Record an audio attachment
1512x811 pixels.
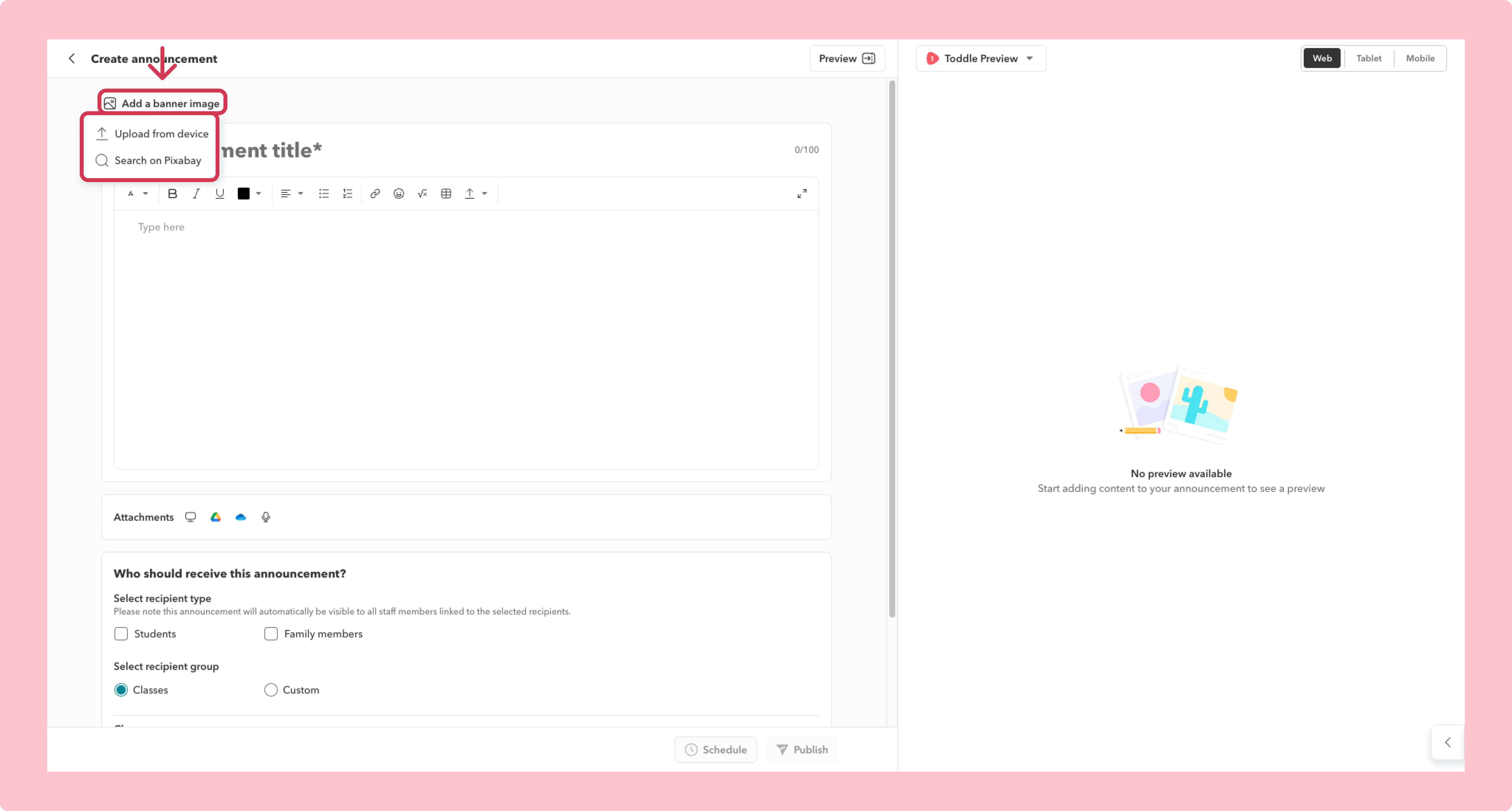[x=266, y=517]
